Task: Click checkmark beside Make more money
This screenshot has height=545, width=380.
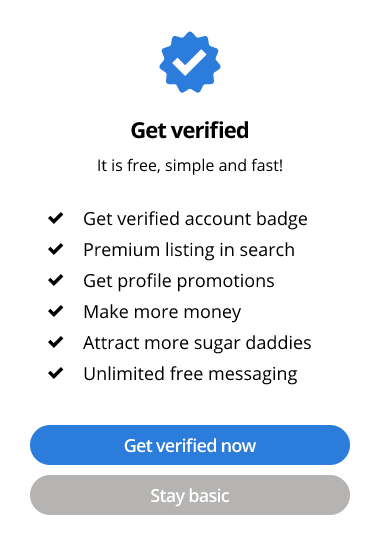Action: [56, 311]
